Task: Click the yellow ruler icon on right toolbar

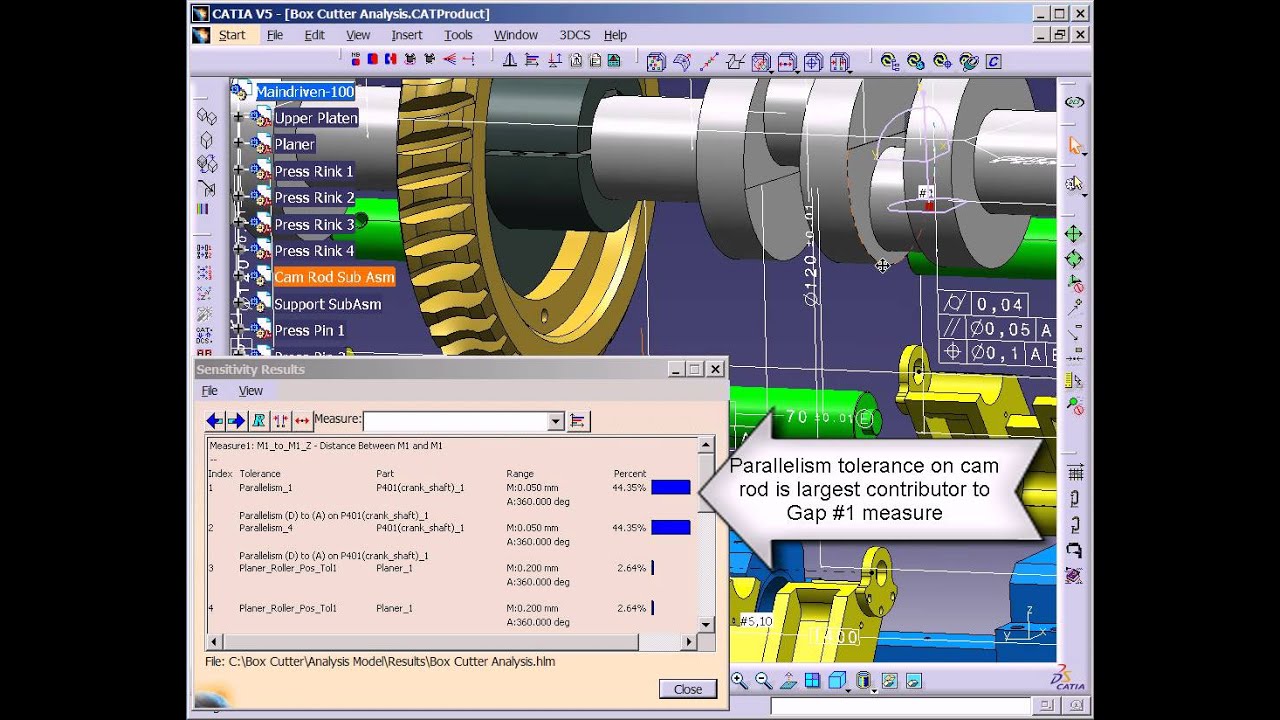Action: (x=1073, y=380)
